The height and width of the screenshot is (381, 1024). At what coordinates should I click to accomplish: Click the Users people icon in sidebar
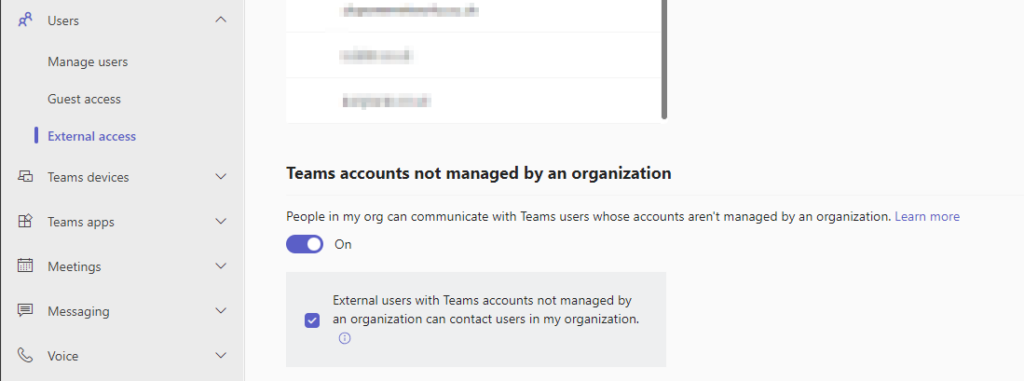[25, 20]
